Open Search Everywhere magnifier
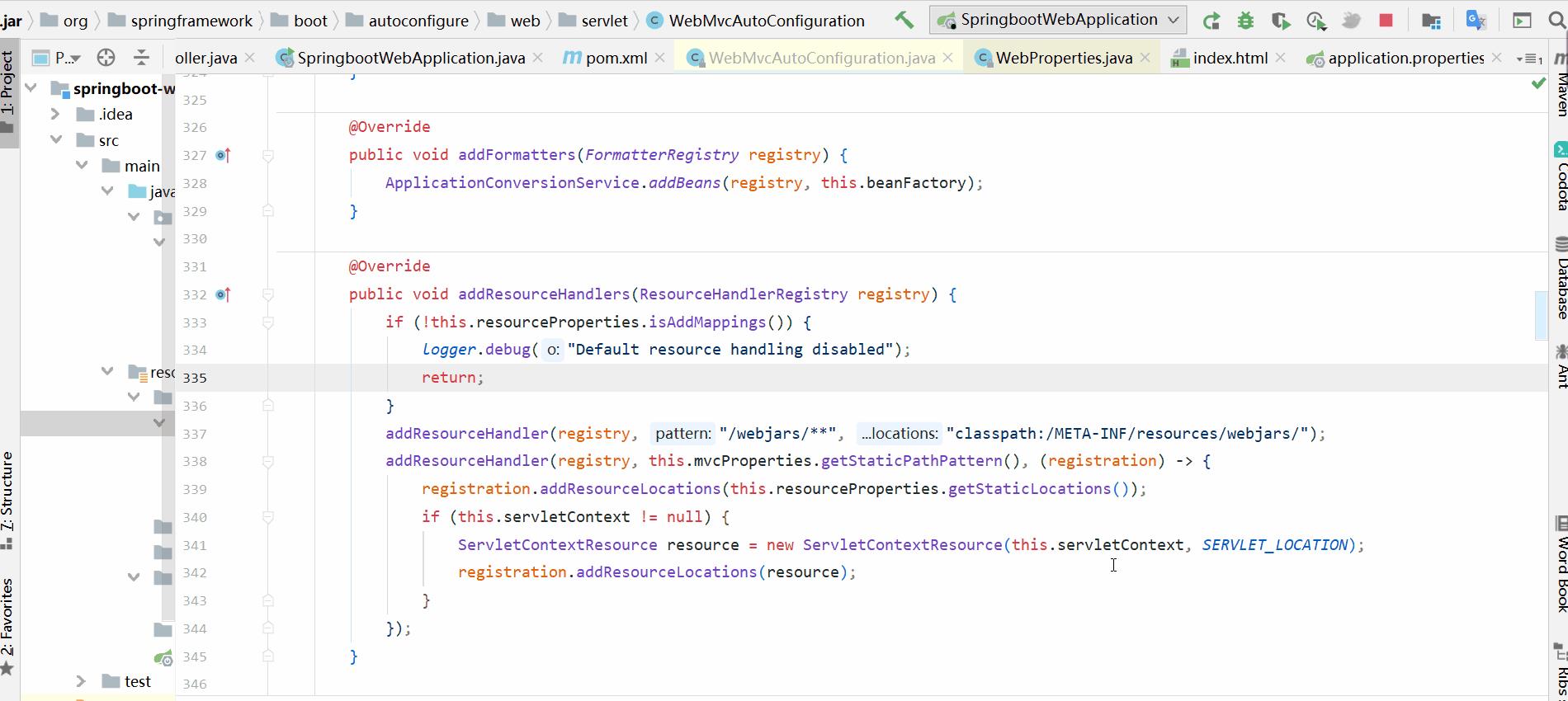Image resolution: width=1568 pixels, height=701 pixels. [1557, 21]
